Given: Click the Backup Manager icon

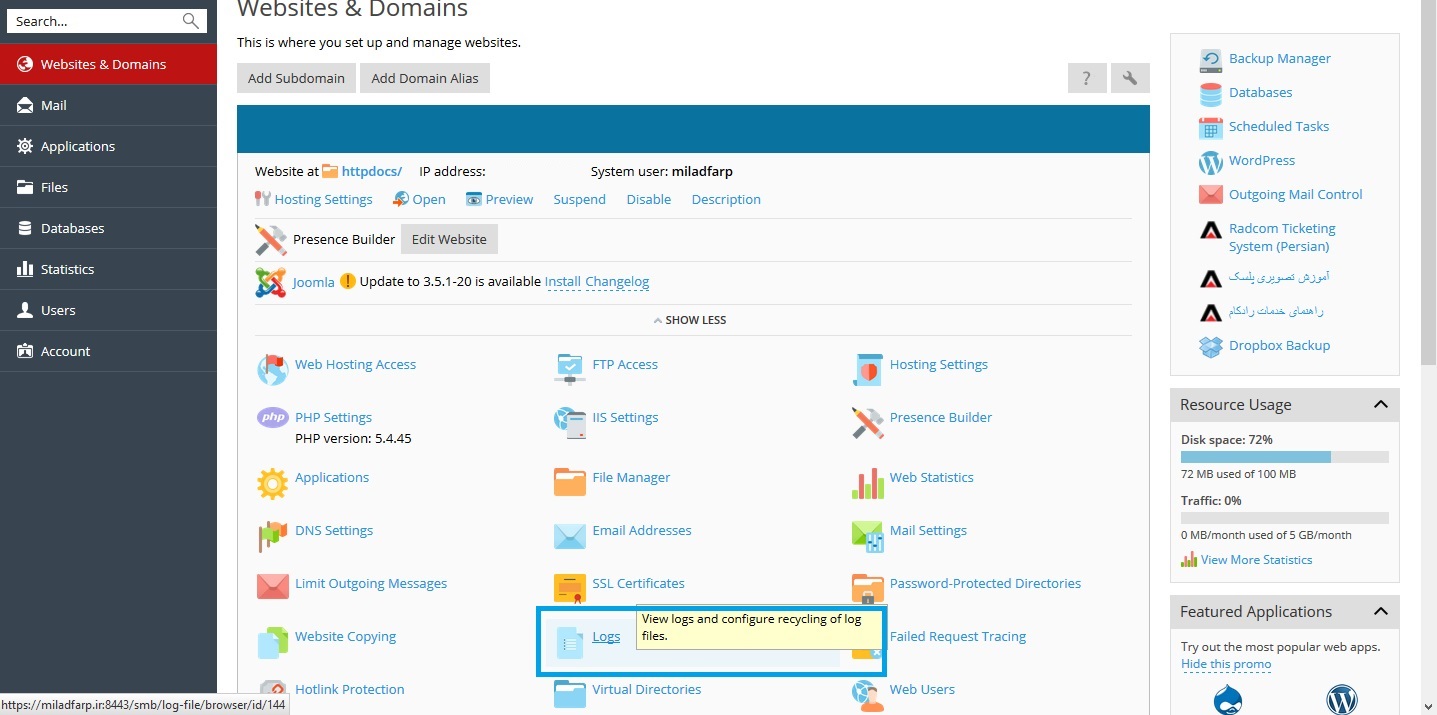Looking at the screenshot, I should click(1210, 59).
